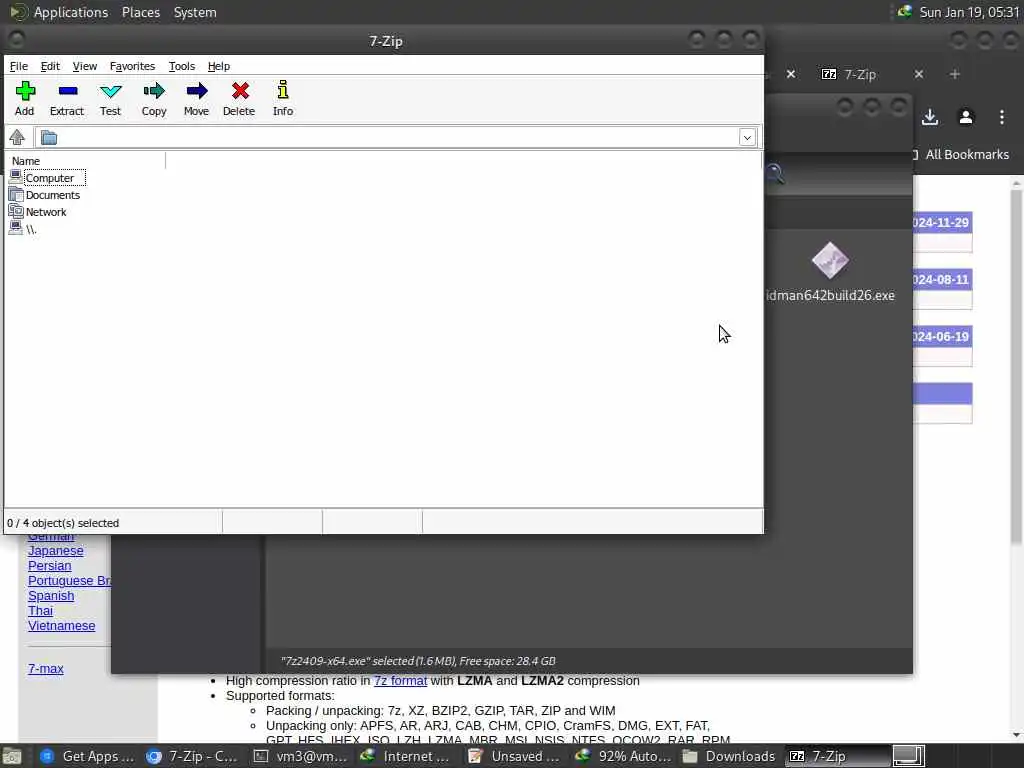Open the Thai language link
The height and width of the screenshot is (768, 1024).
(x=40, y=611)
